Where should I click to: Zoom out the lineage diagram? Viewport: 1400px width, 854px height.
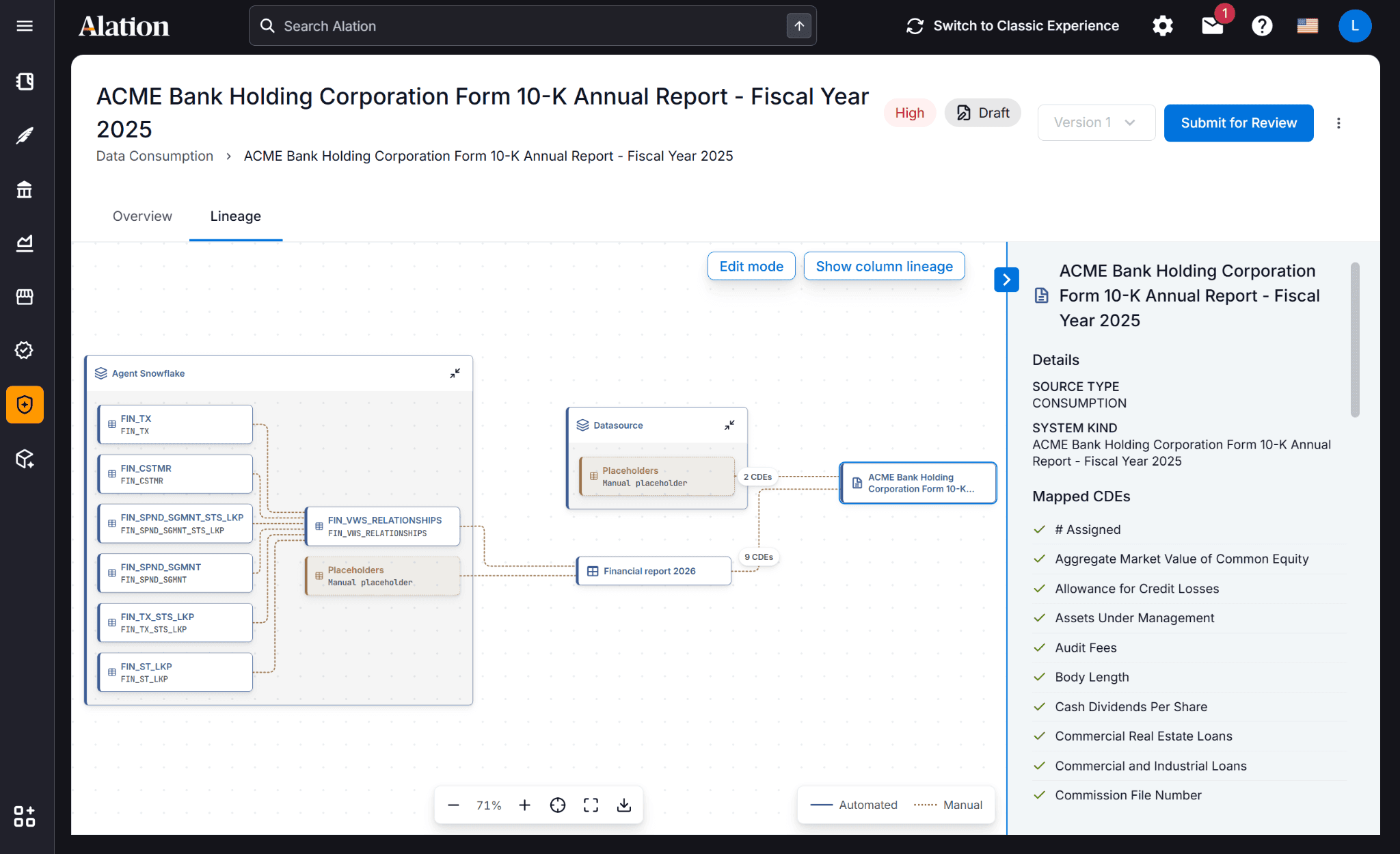(x=453, y=805)
